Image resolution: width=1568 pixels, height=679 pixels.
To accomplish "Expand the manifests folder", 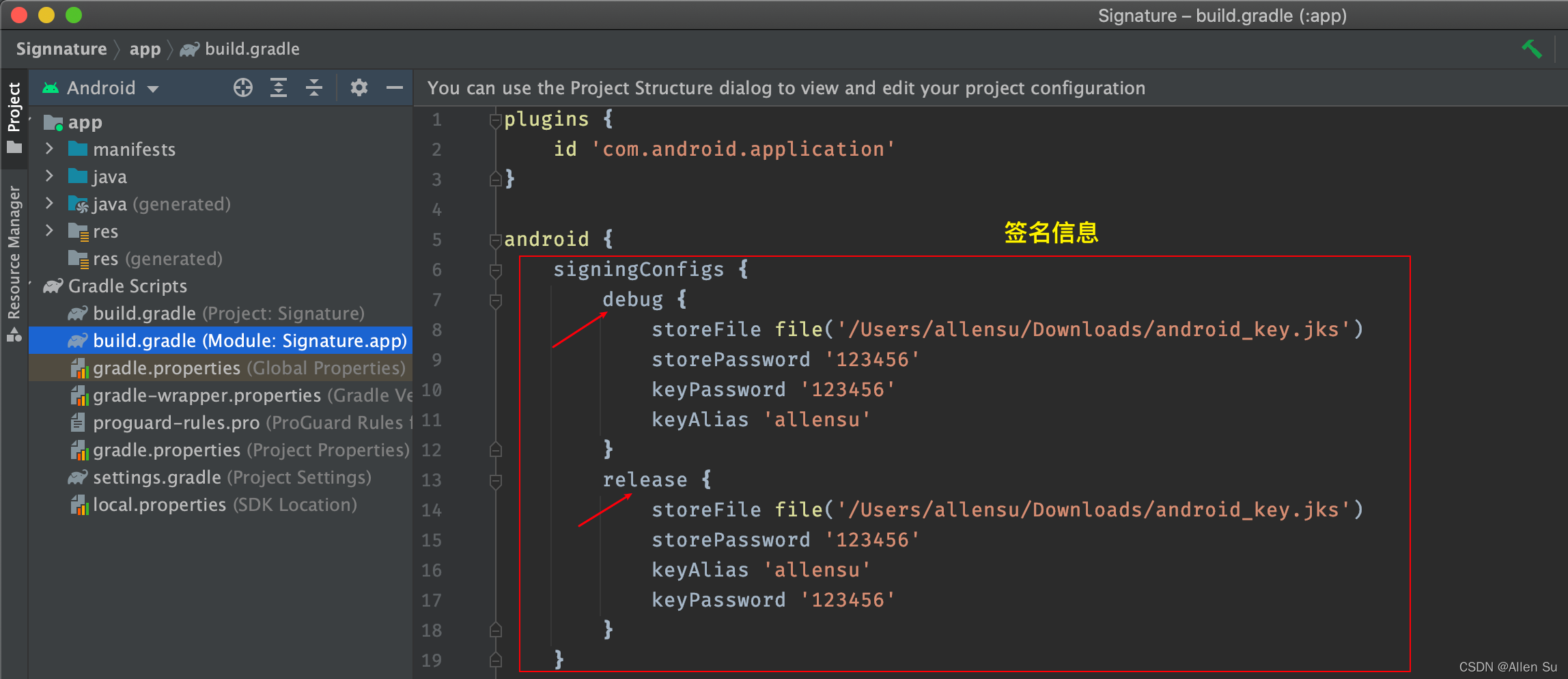I will click(x=49, y=148).
